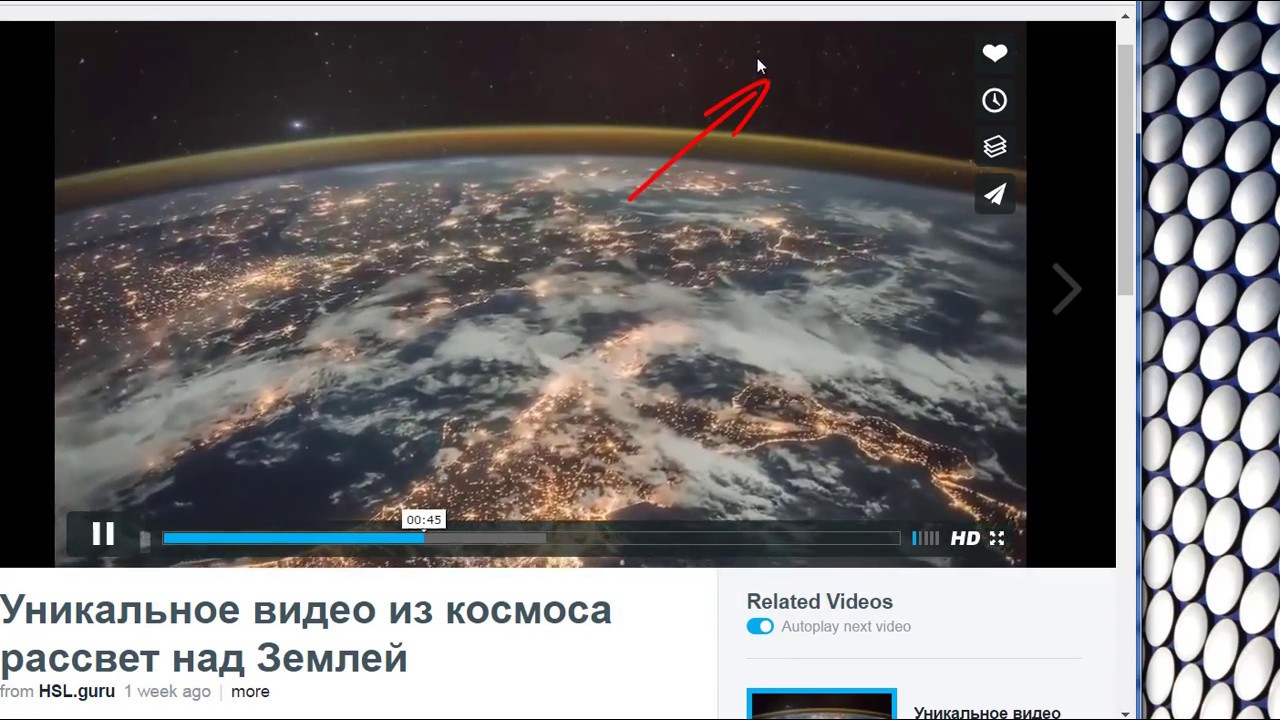Viewport: 1280px width, 720px height.
Task: Share video with paper plane icon
Action: tap(994, 194)
